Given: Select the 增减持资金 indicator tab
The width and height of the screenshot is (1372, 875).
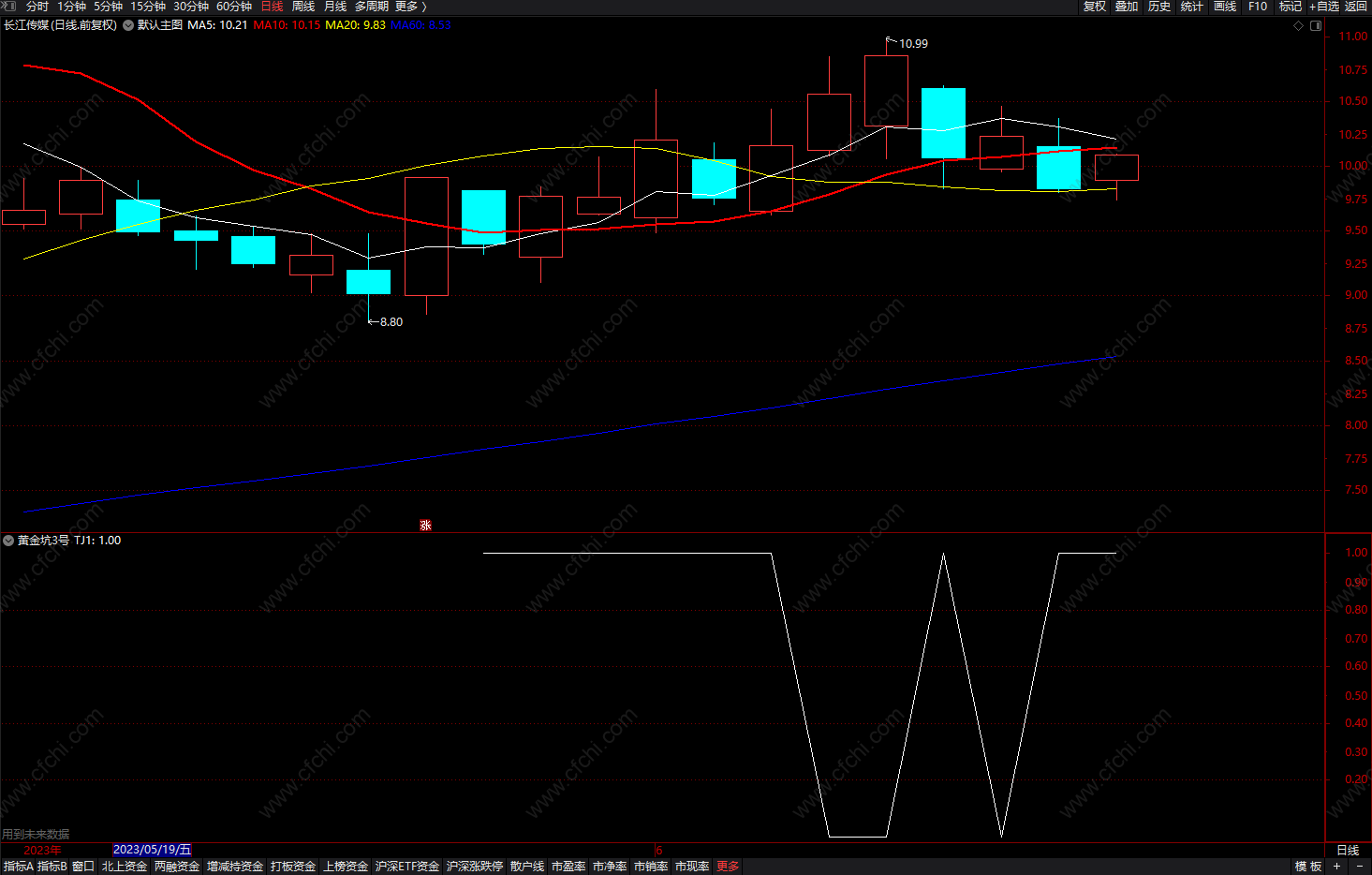Looking at the screenshot, I should point(235,867).
